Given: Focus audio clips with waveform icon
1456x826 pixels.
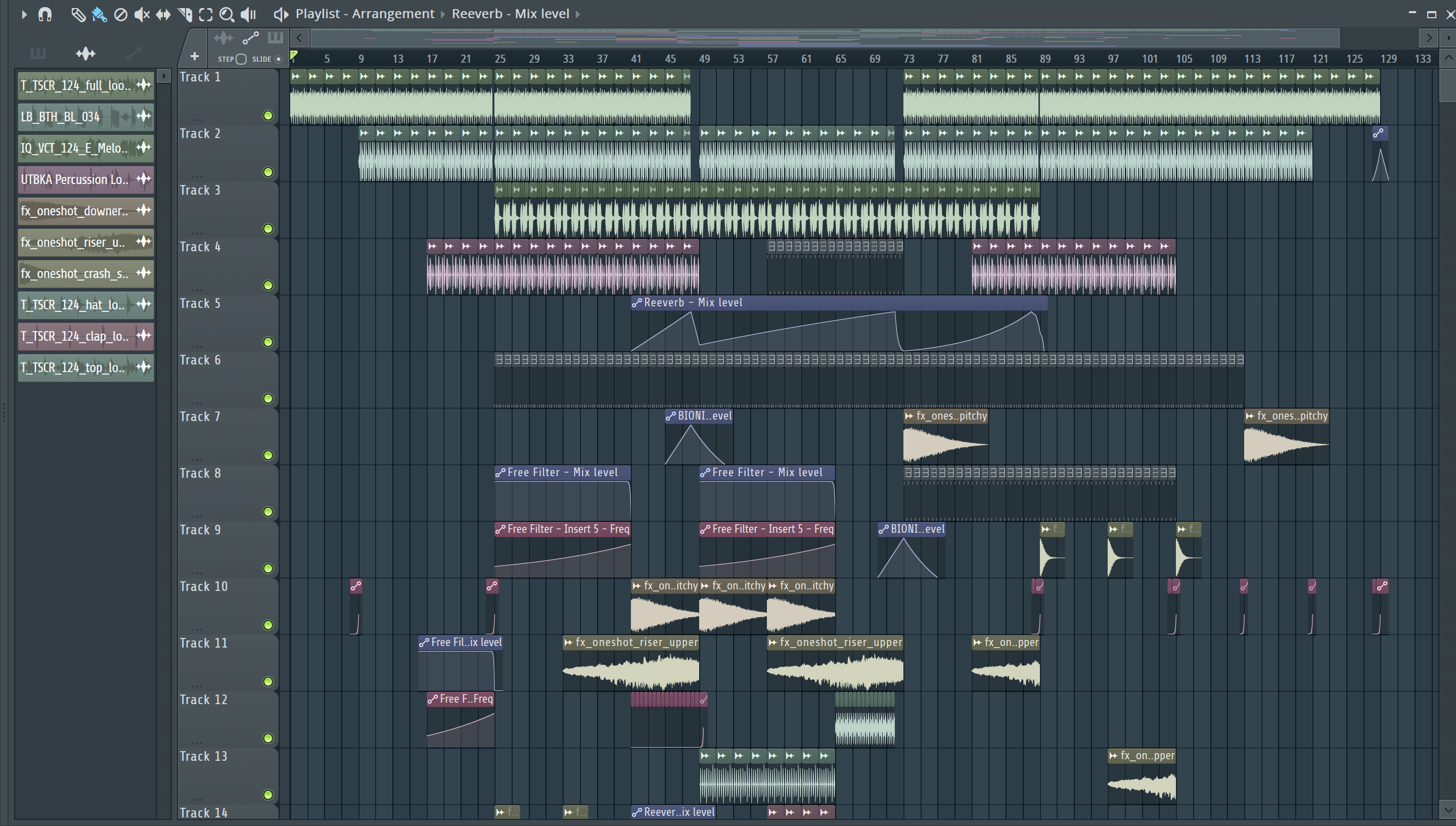Looking at the screenshot, I should pos(223,38).
